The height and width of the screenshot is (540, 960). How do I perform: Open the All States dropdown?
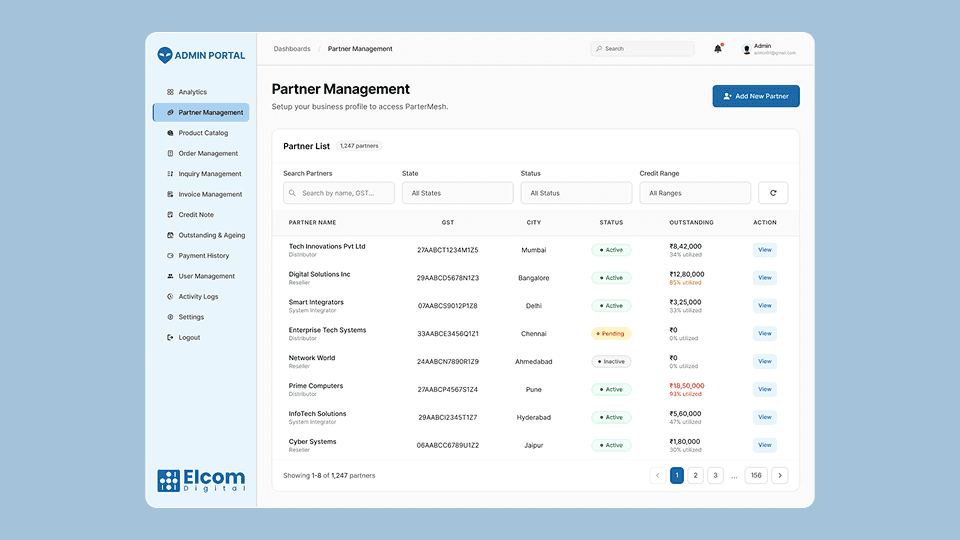tap(457, 193)
